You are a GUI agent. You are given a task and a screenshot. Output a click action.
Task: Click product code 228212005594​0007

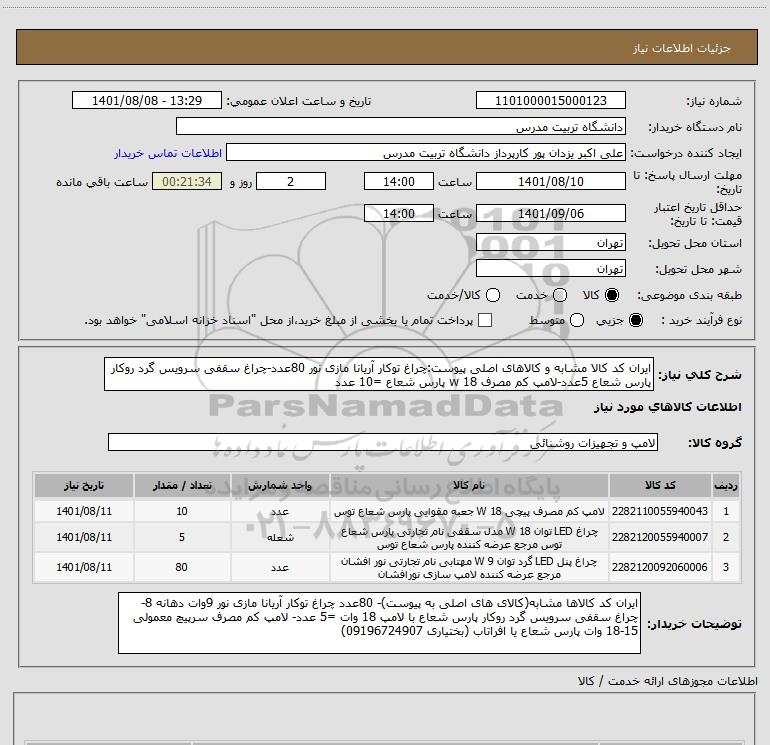[x=660, y=537]
